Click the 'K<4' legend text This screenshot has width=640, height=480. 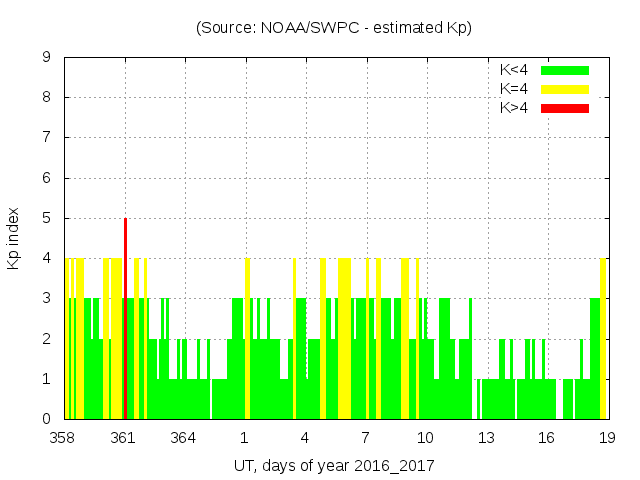click(x=515, y=70)
